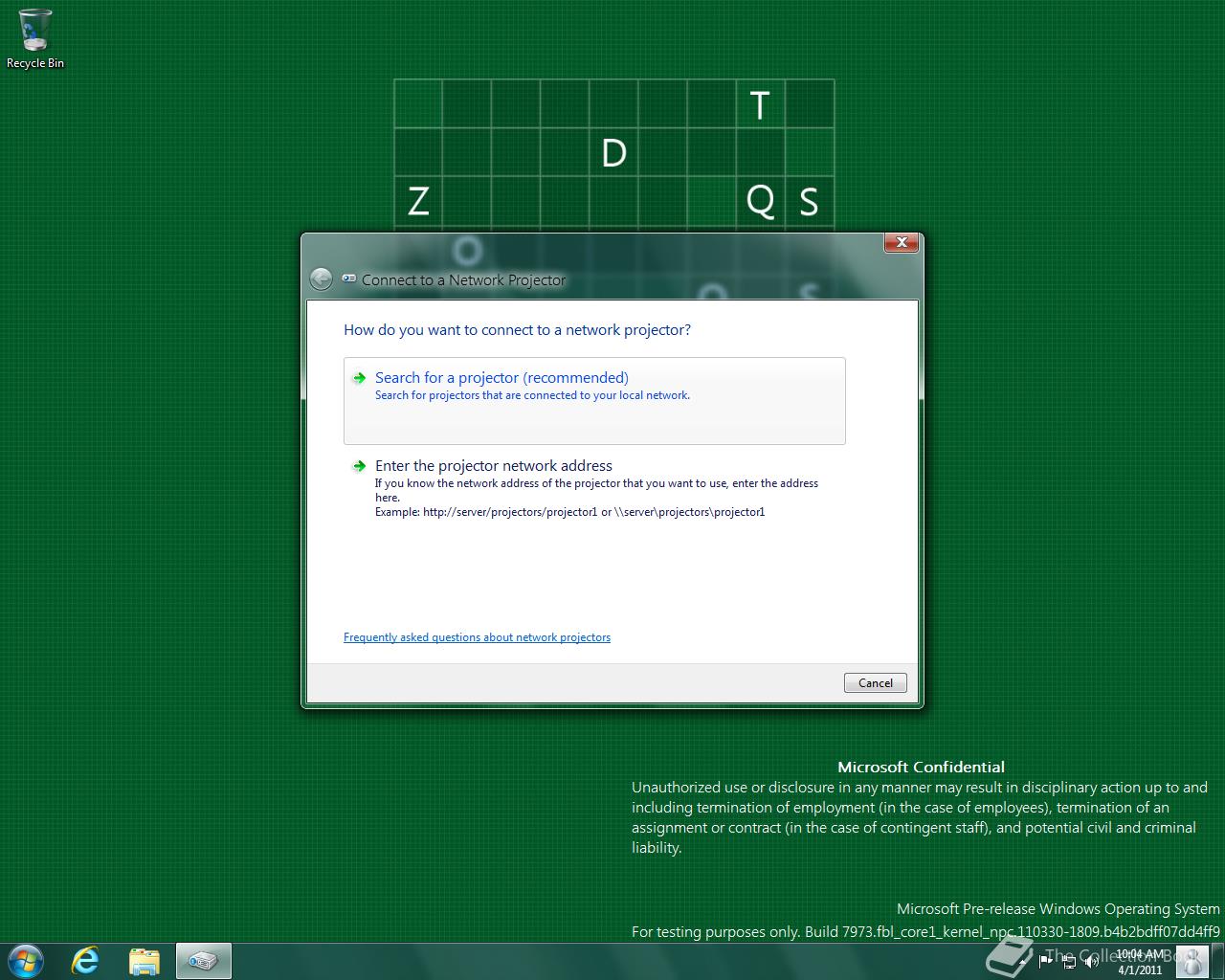Open Windows Explorer from the taskbar
This screenshot has width=1225, height=980.
[145, 961]
